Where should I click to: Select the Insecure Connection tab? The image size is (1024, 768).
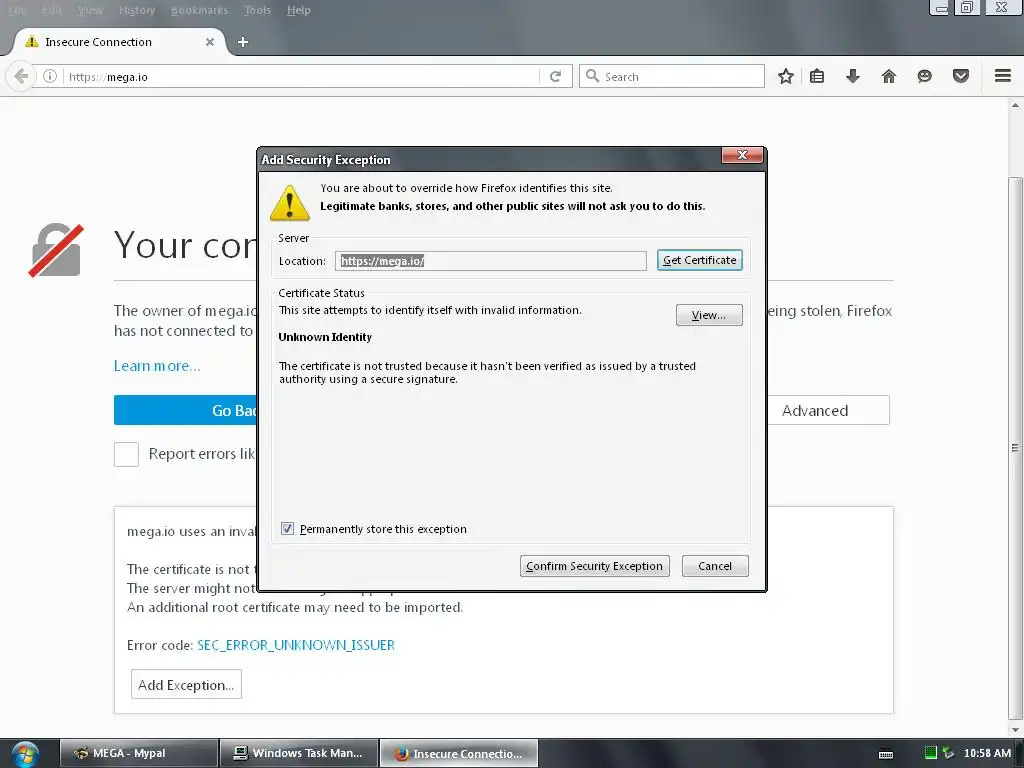tap(120, 42)
